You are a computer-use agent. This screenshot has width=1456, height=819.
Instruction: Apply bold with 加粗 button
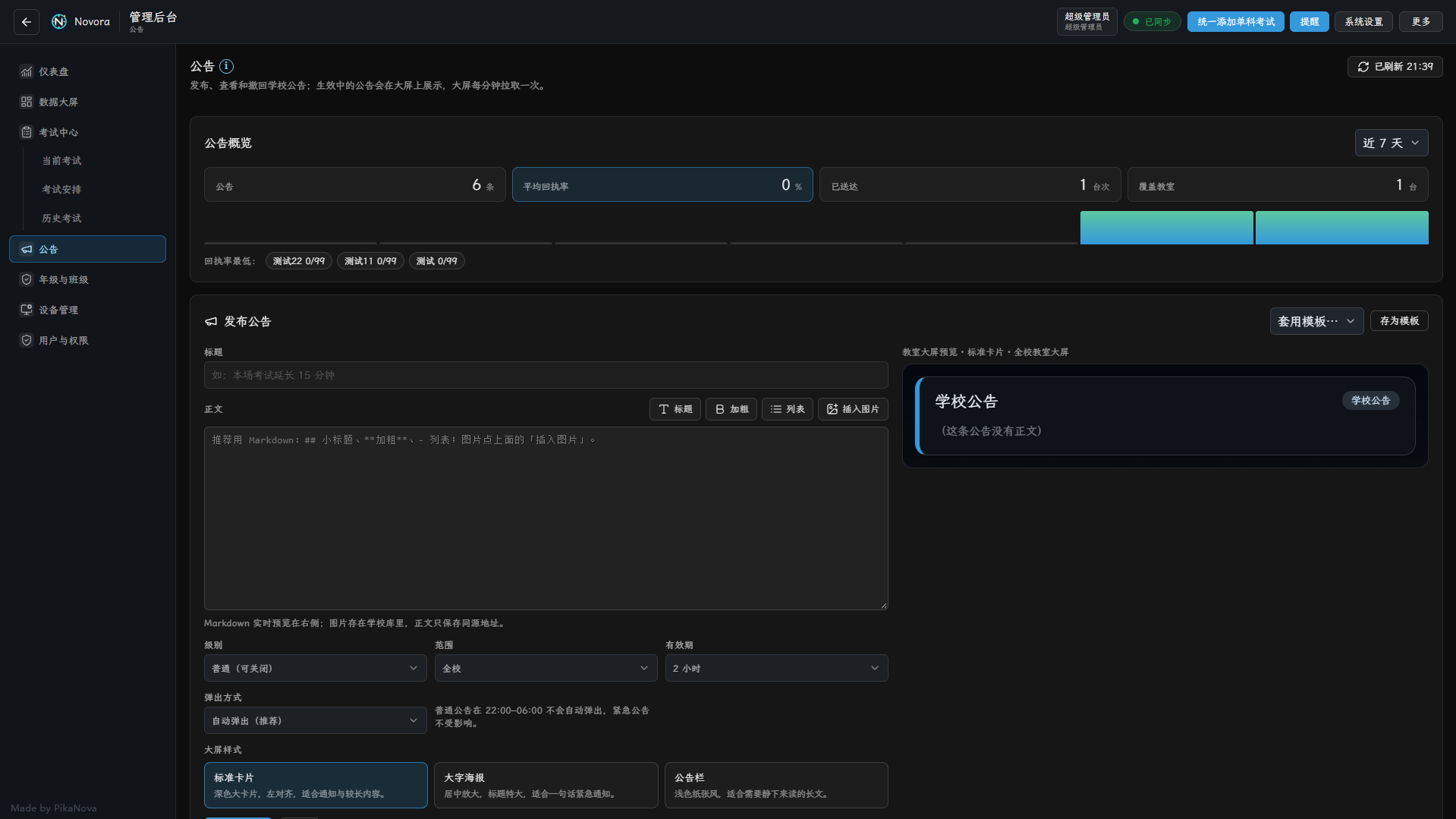(731, 409)
